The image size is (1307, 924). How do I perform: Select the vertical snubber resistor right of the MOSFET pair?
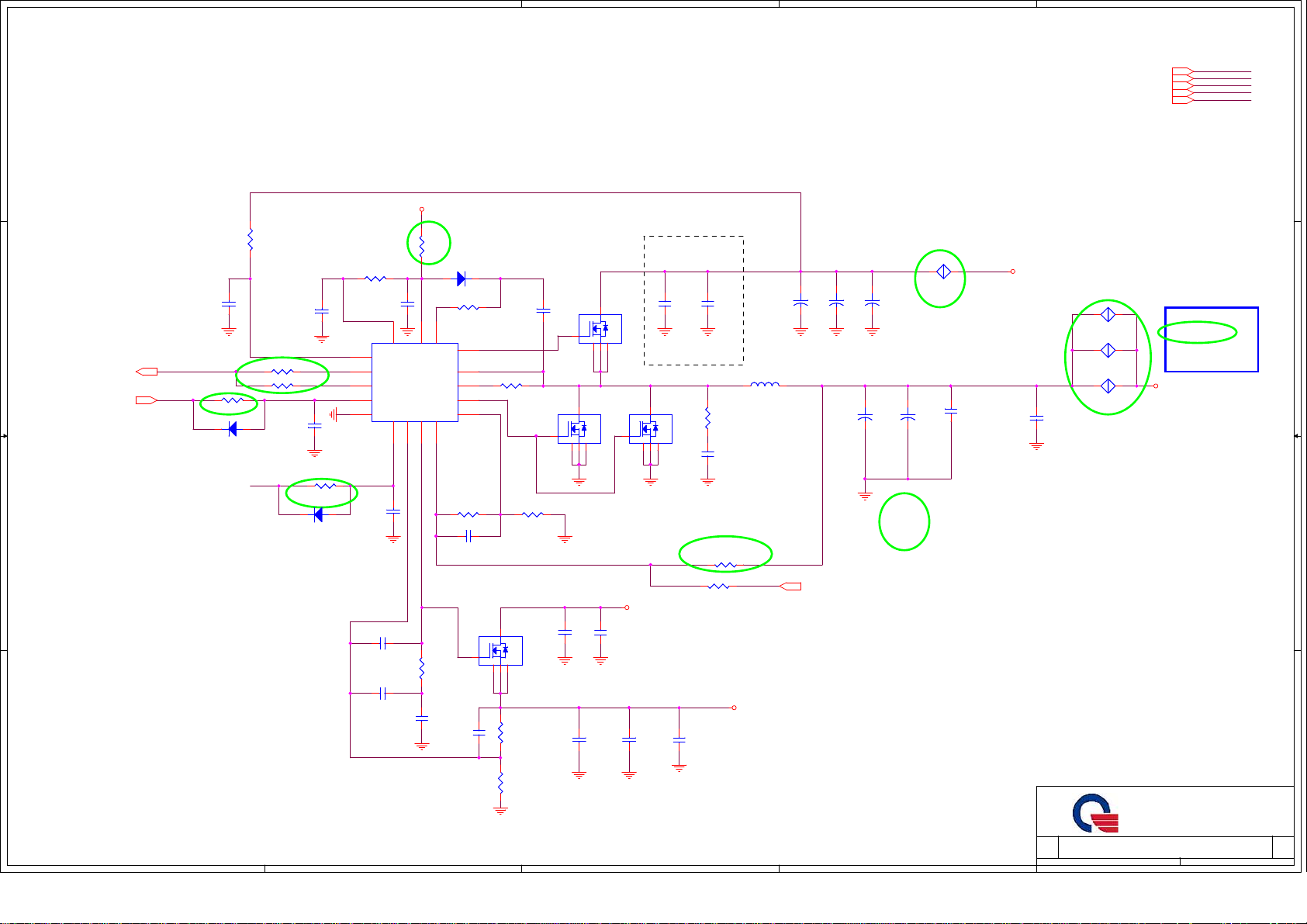click(707, 419)
